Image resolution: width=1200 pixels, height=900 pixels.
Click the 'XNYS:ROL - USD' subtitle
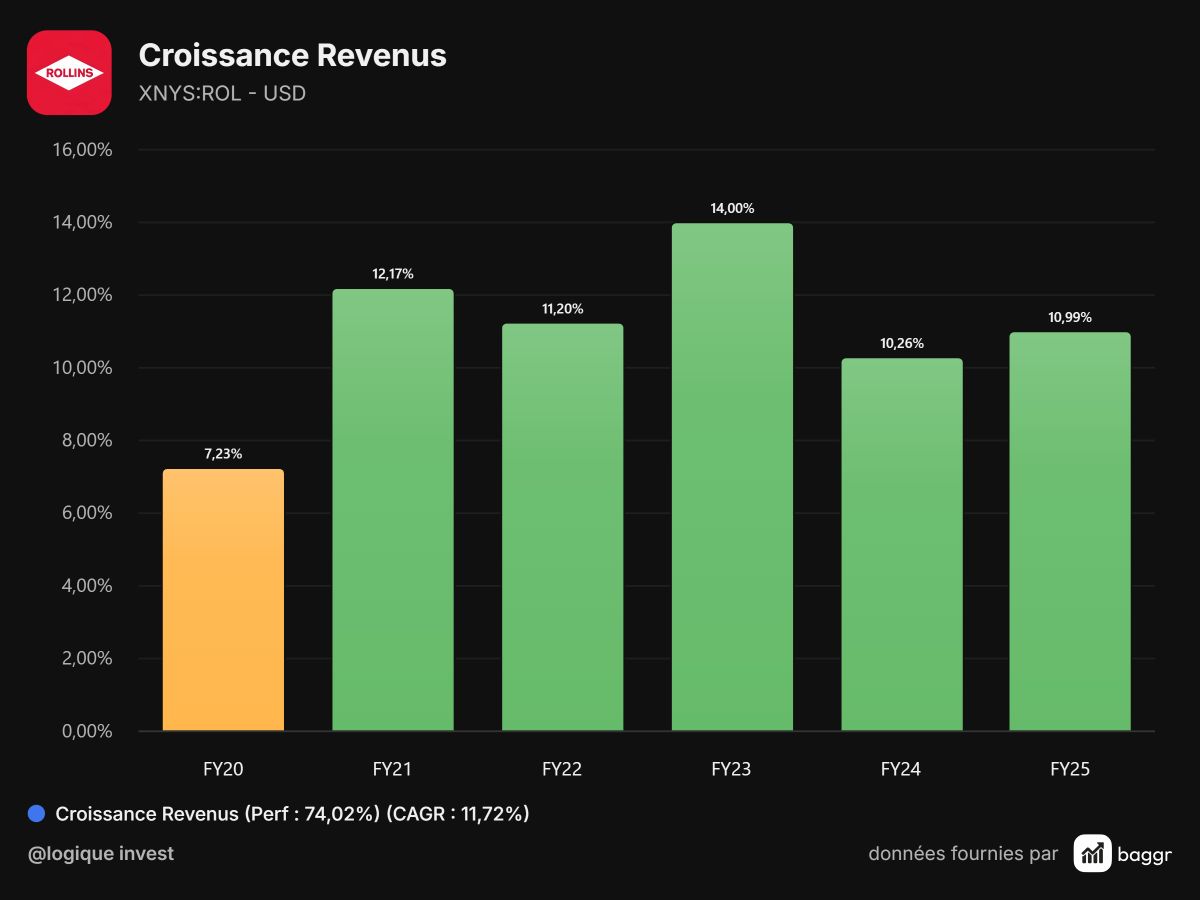222,94
